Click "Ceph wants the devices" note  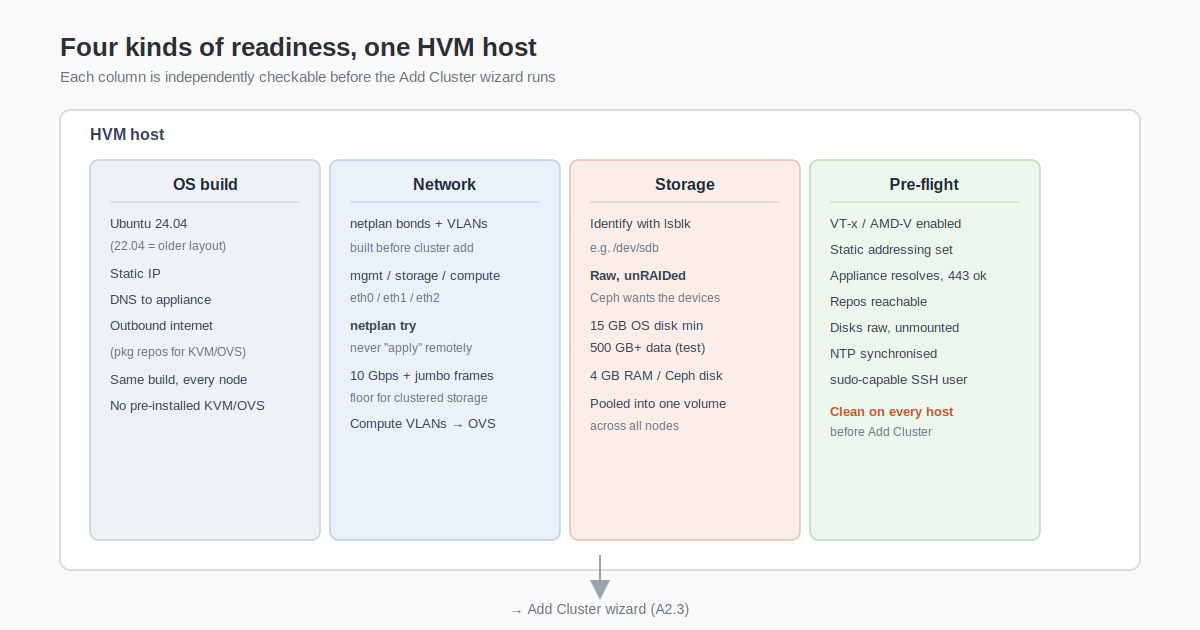pyautogui.click(x=655, y=298)
